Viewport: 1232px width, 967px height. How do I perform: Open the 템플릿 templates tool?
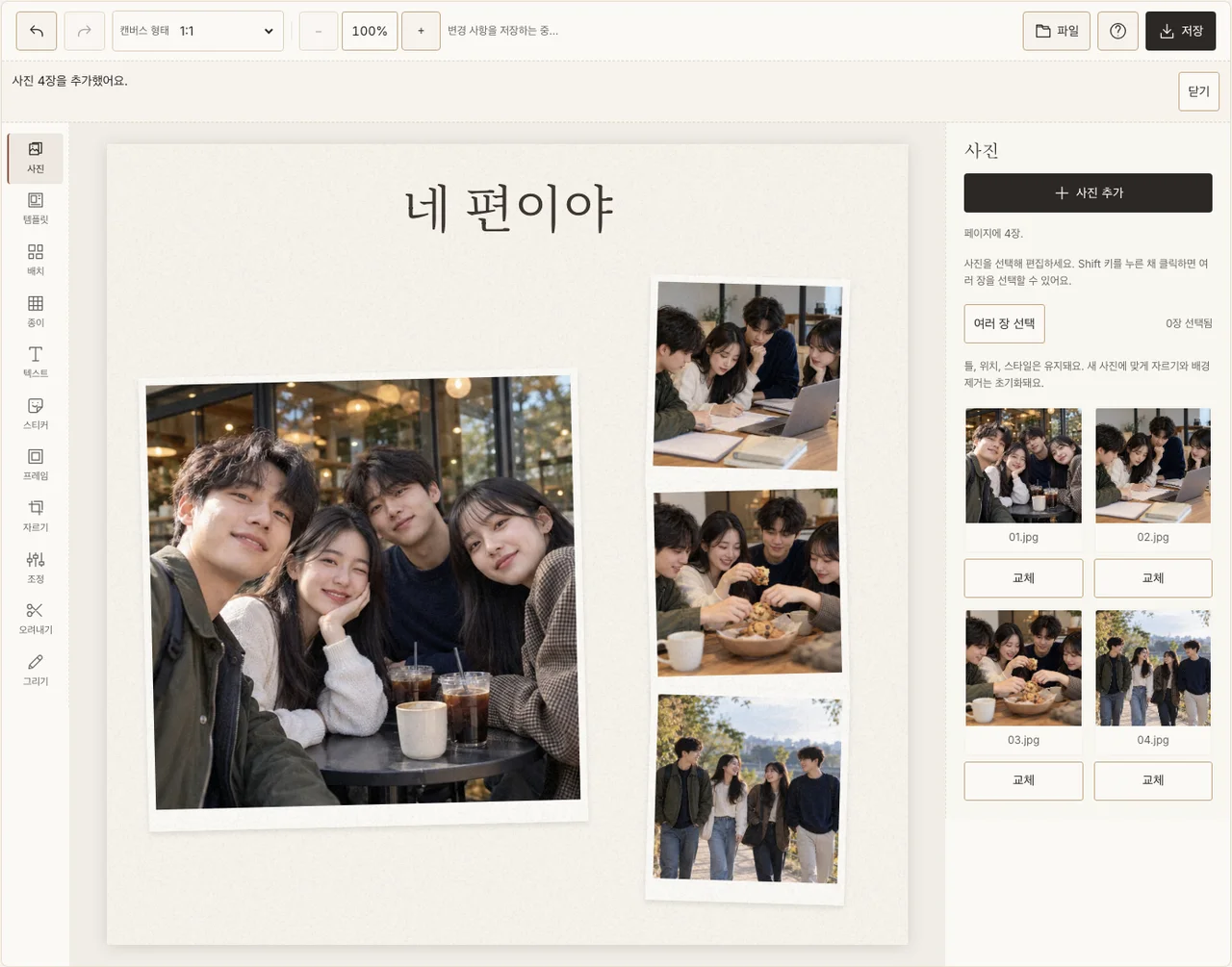36,209
